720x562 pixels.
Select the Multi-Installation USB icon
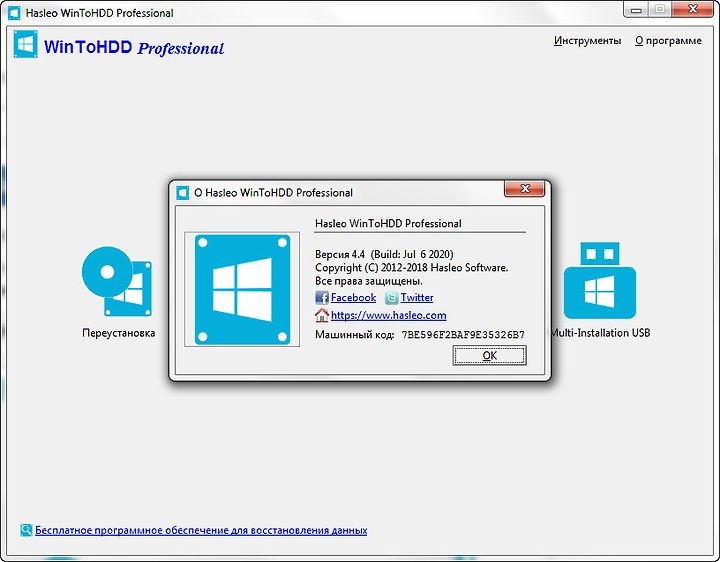pyautogui.click(x=600, y=281)
